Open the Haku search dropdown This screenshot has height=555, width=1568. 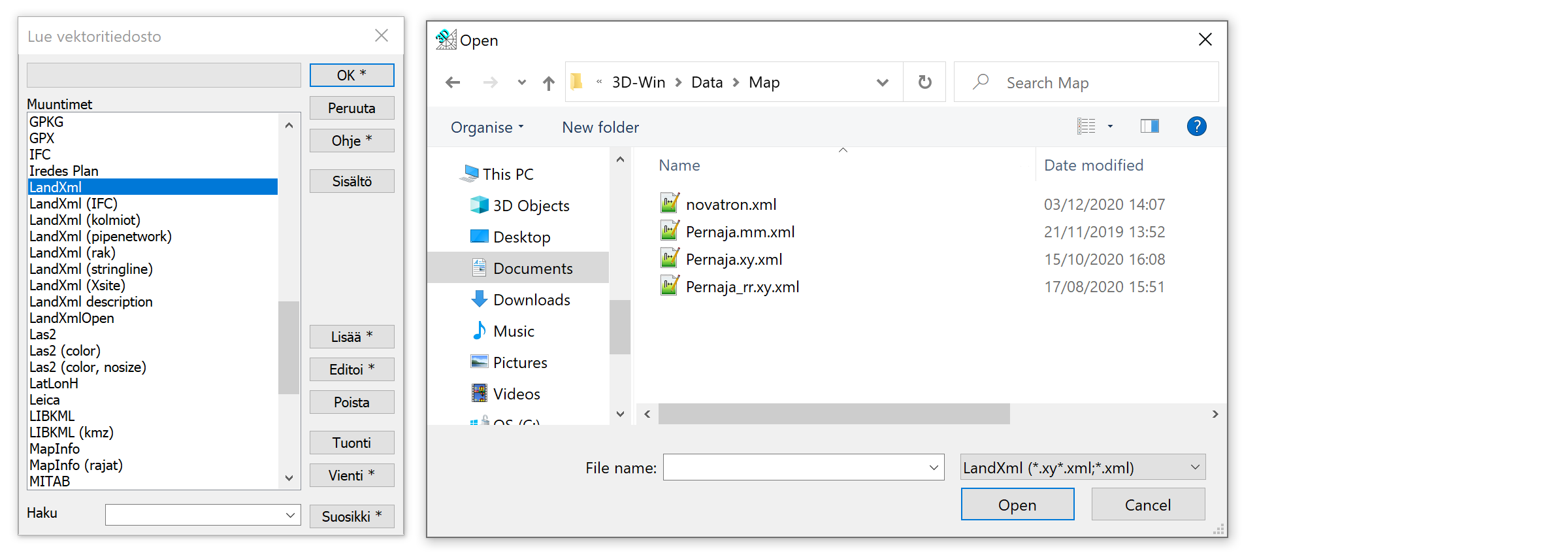pos(290,515)
